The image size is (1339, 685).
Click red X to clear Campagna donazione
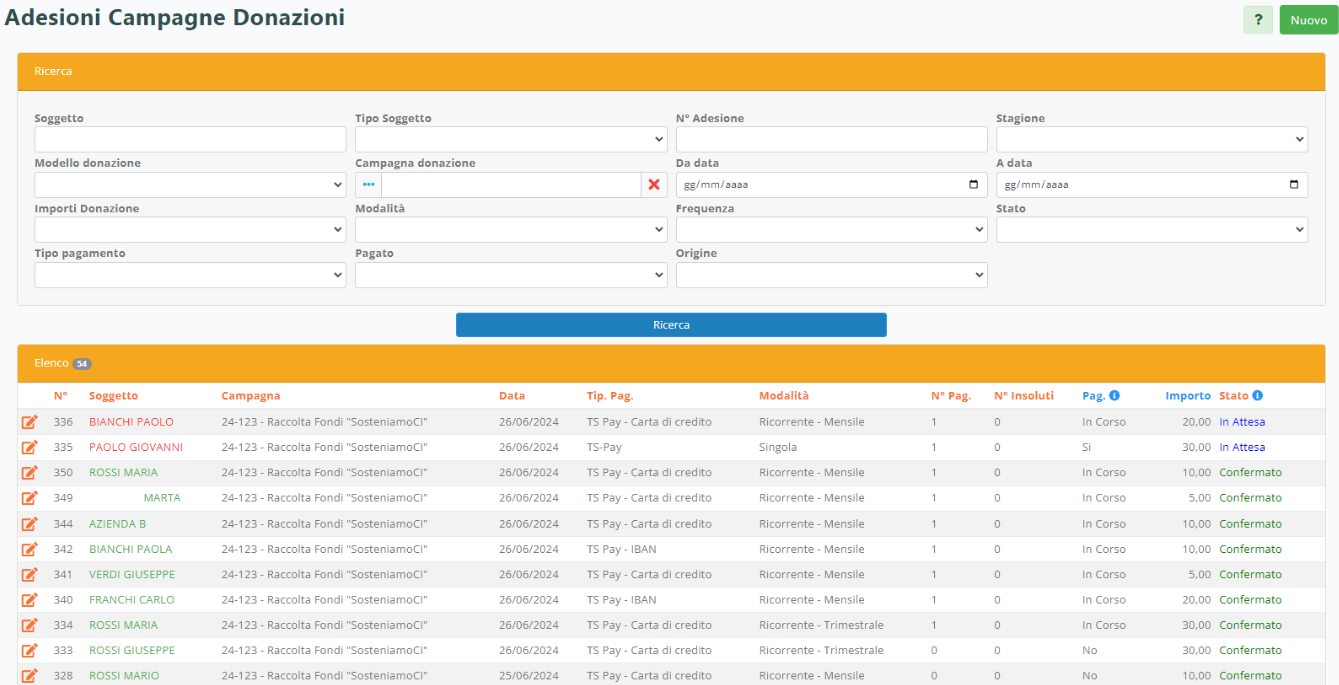click(x=654, y=185)
